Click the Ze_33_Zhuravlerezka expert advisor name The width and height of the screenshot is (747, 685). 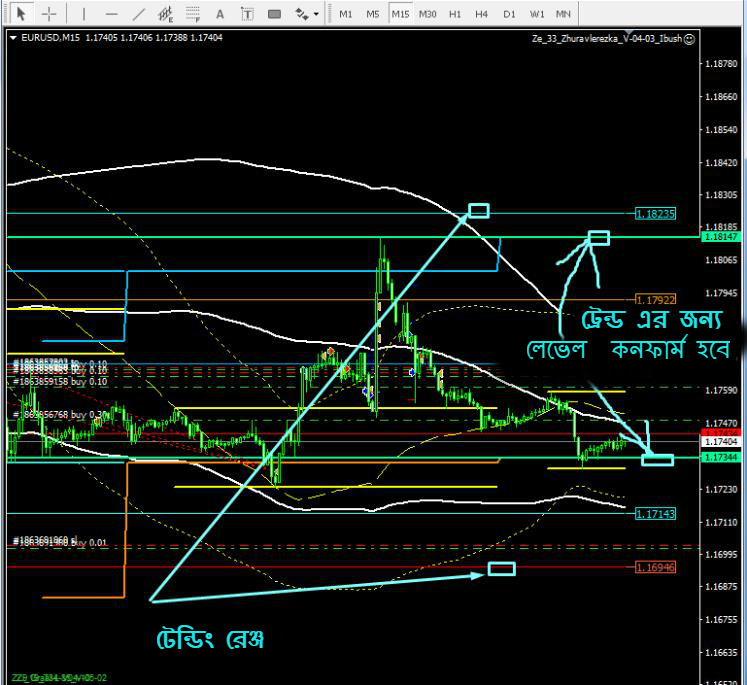[606, 39]
